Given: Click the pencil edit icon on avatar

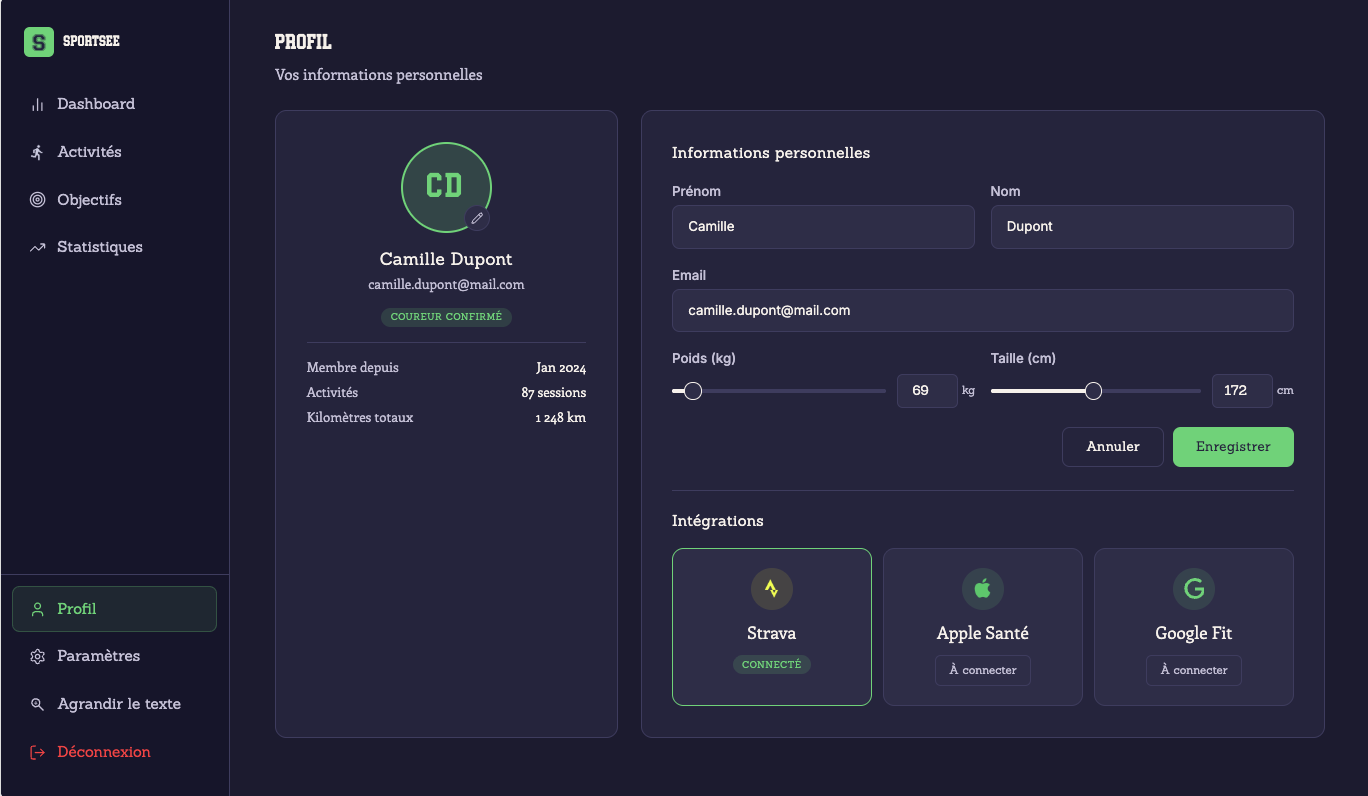Looking at the screenshot, I should coord(477,218).
